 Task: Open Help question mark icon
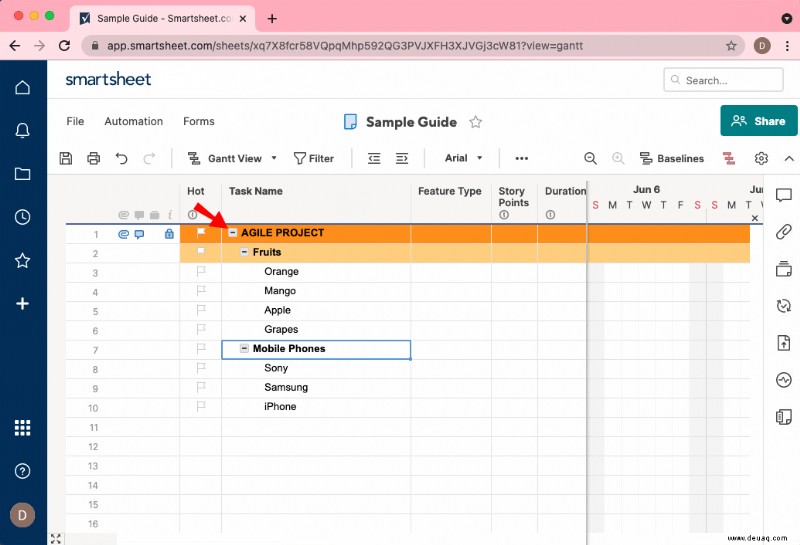coord(22,471)
